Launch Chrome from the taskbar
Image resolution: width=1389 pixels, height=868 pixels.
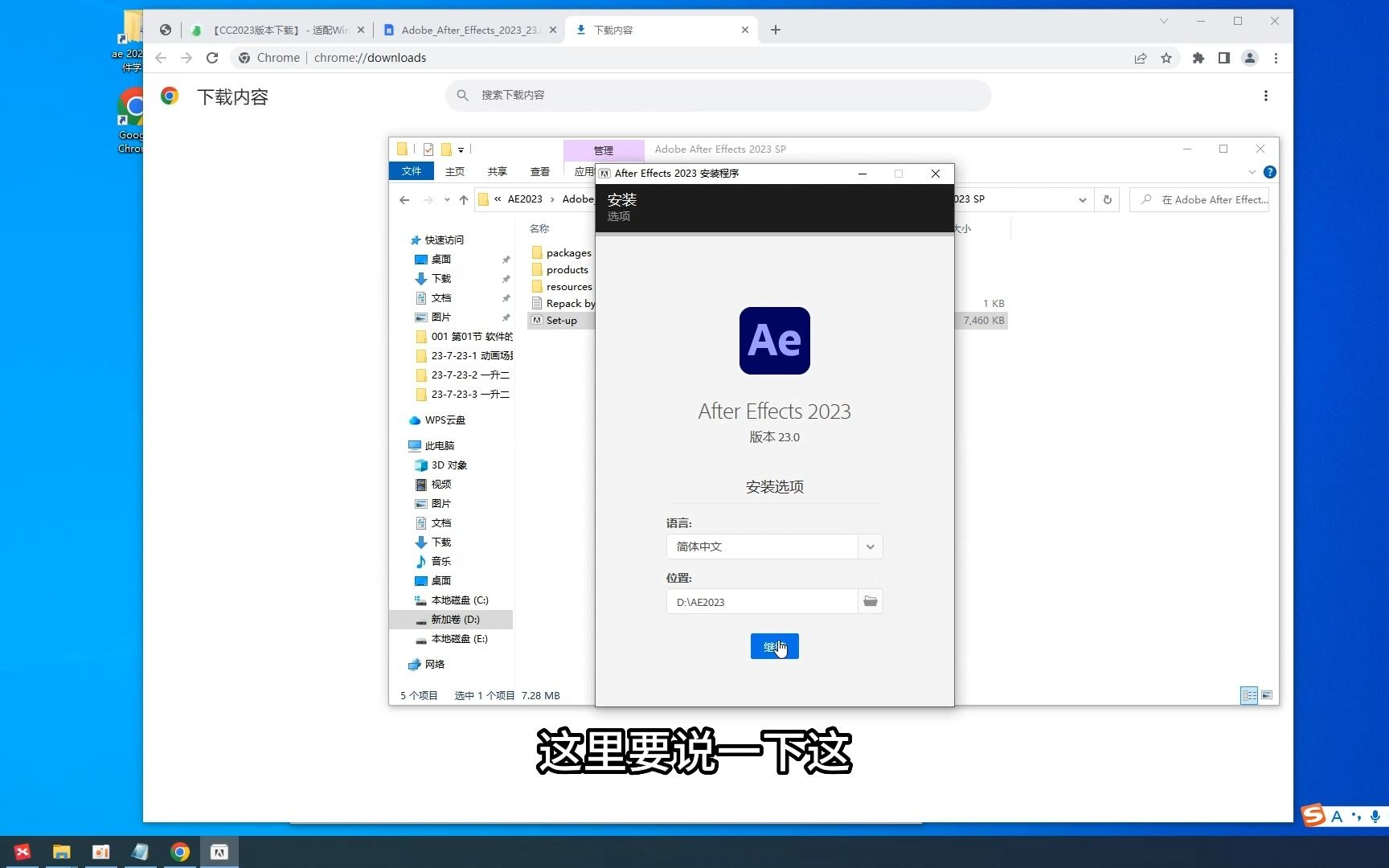[179, 852]
